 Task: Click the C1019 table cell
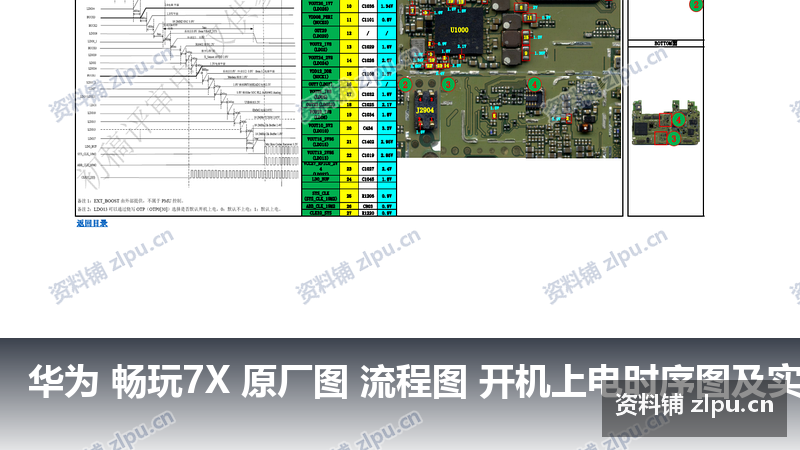(368, 155)
